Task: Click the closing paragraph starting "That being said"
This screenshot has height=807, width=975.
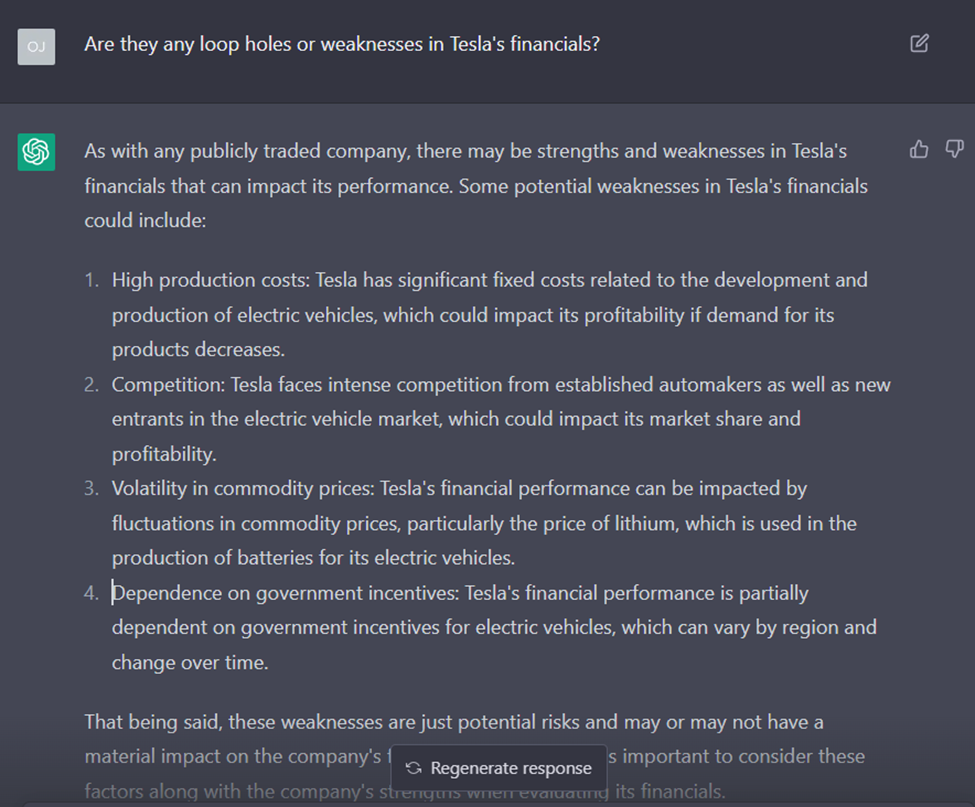Action: [x=454, y=722]
